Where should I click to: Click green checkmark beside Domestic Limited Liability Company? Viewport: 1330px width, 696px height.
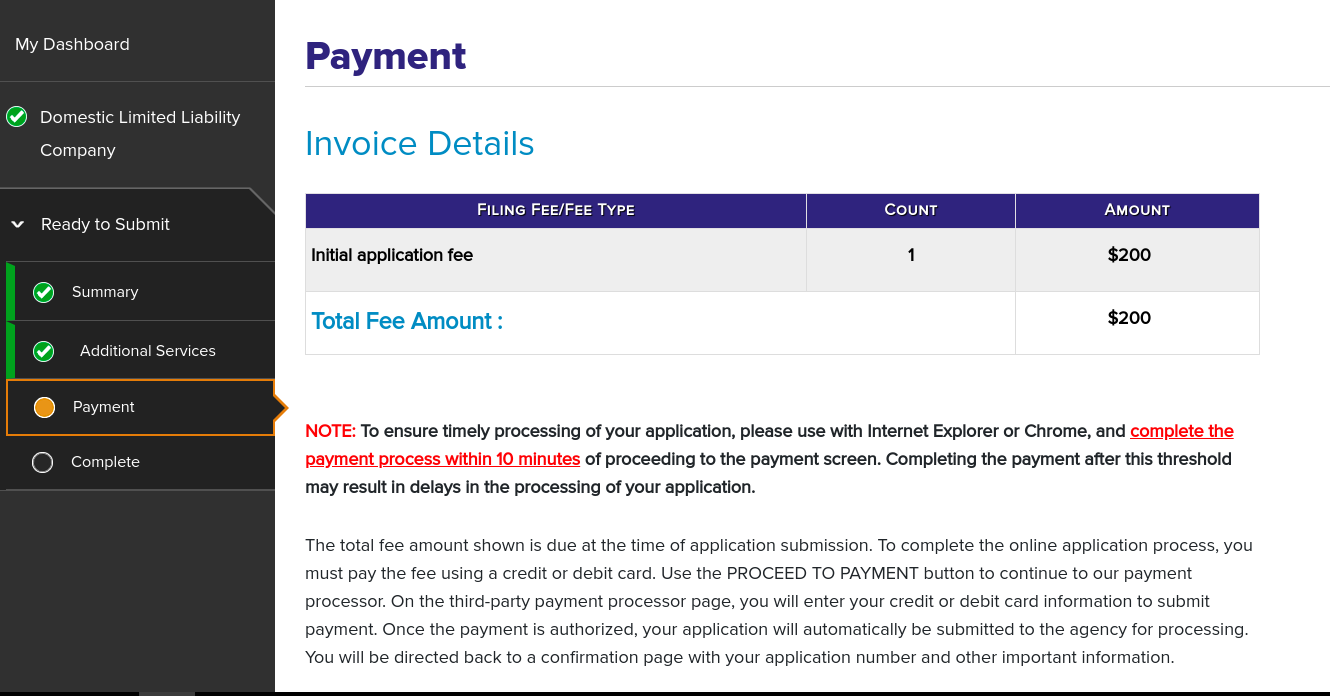17,117
